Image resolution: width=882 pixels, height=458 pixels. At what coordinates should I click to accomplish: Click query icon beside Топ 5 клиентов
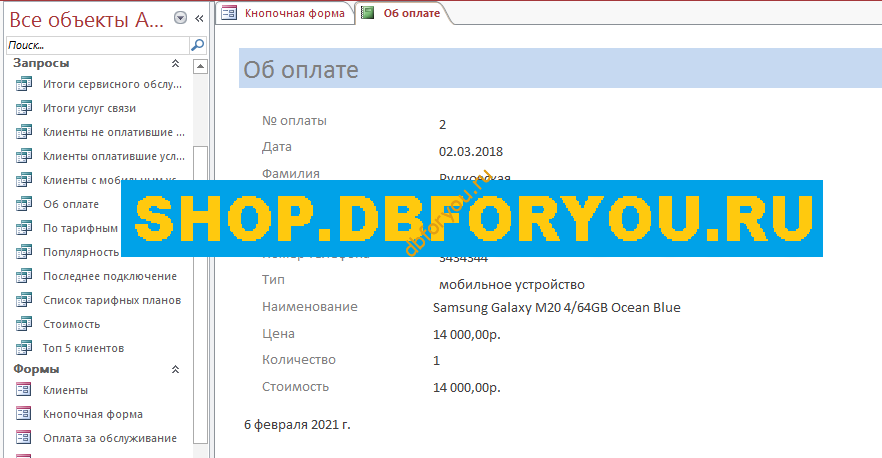[x=24, y=348]
